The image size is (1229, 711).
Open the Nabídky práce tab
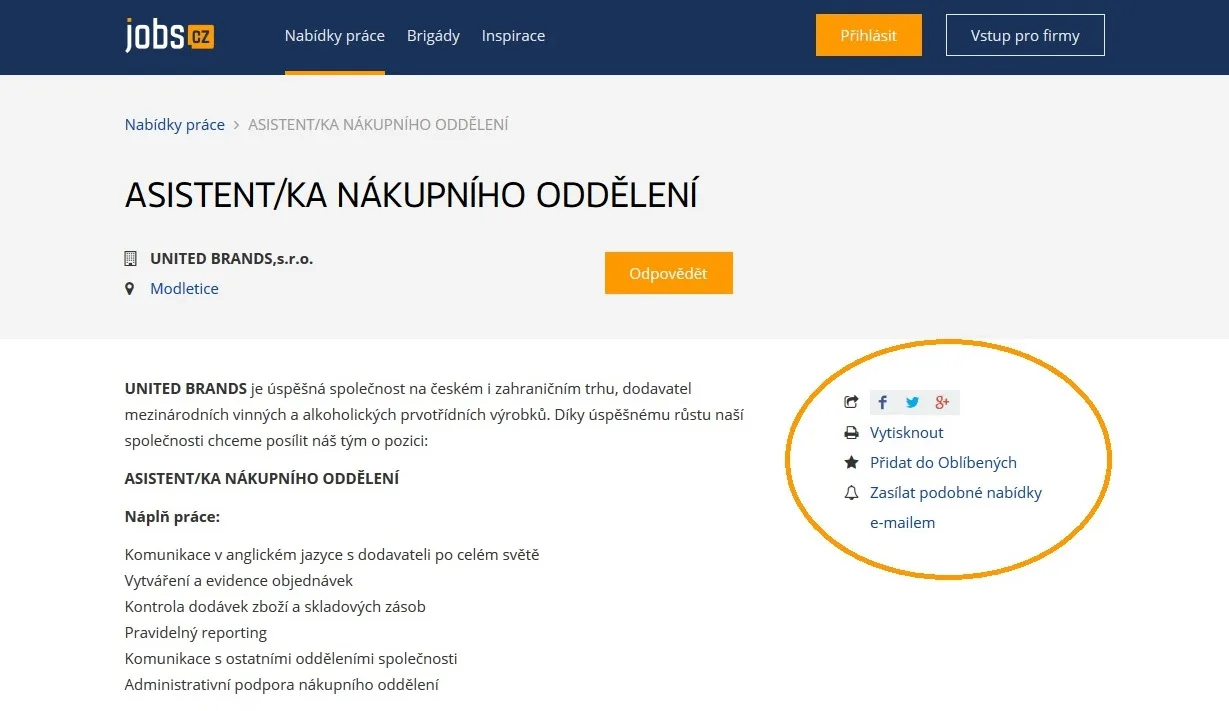334,36
